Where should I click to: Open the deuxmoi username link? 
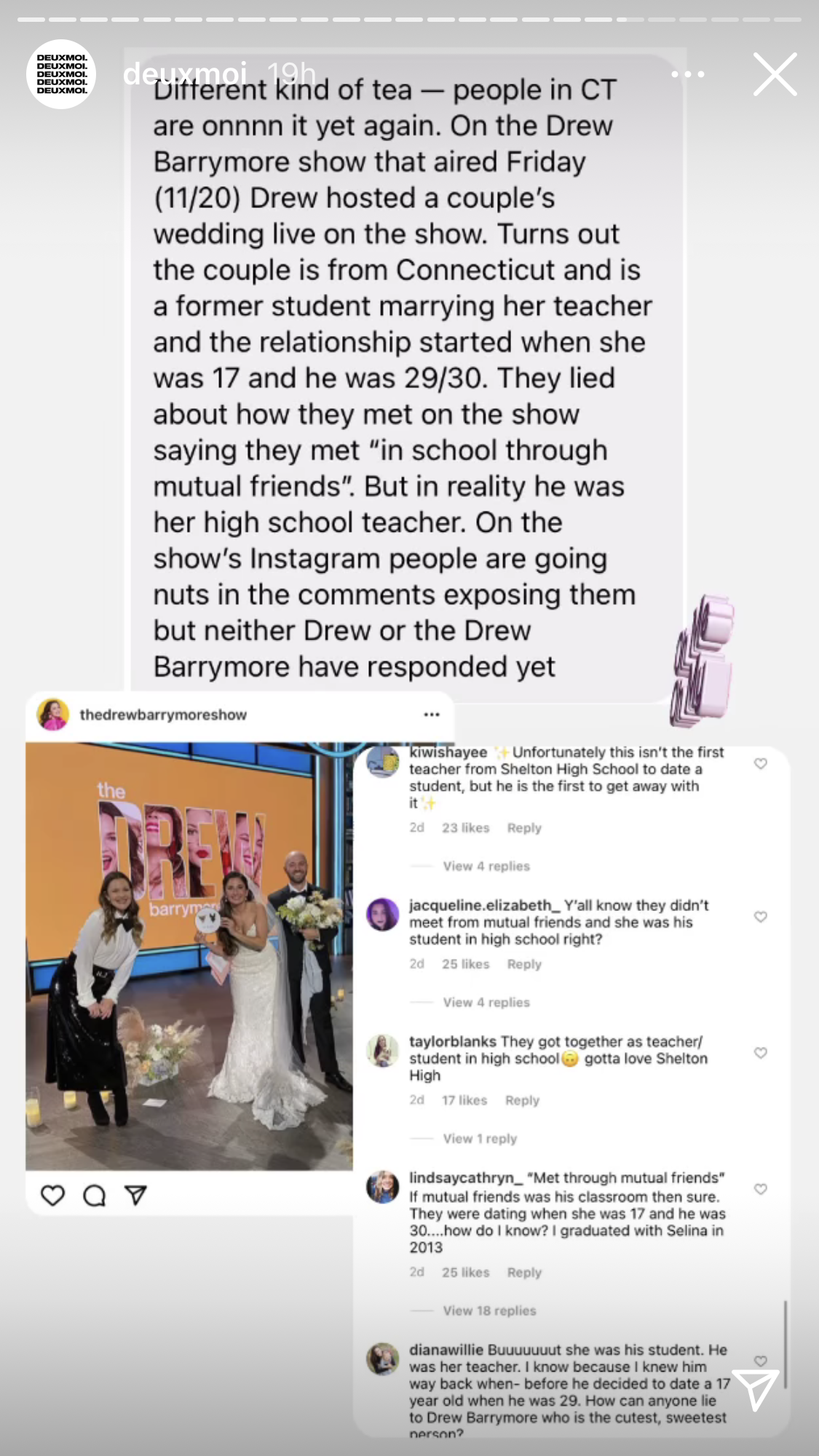[185, 73]
